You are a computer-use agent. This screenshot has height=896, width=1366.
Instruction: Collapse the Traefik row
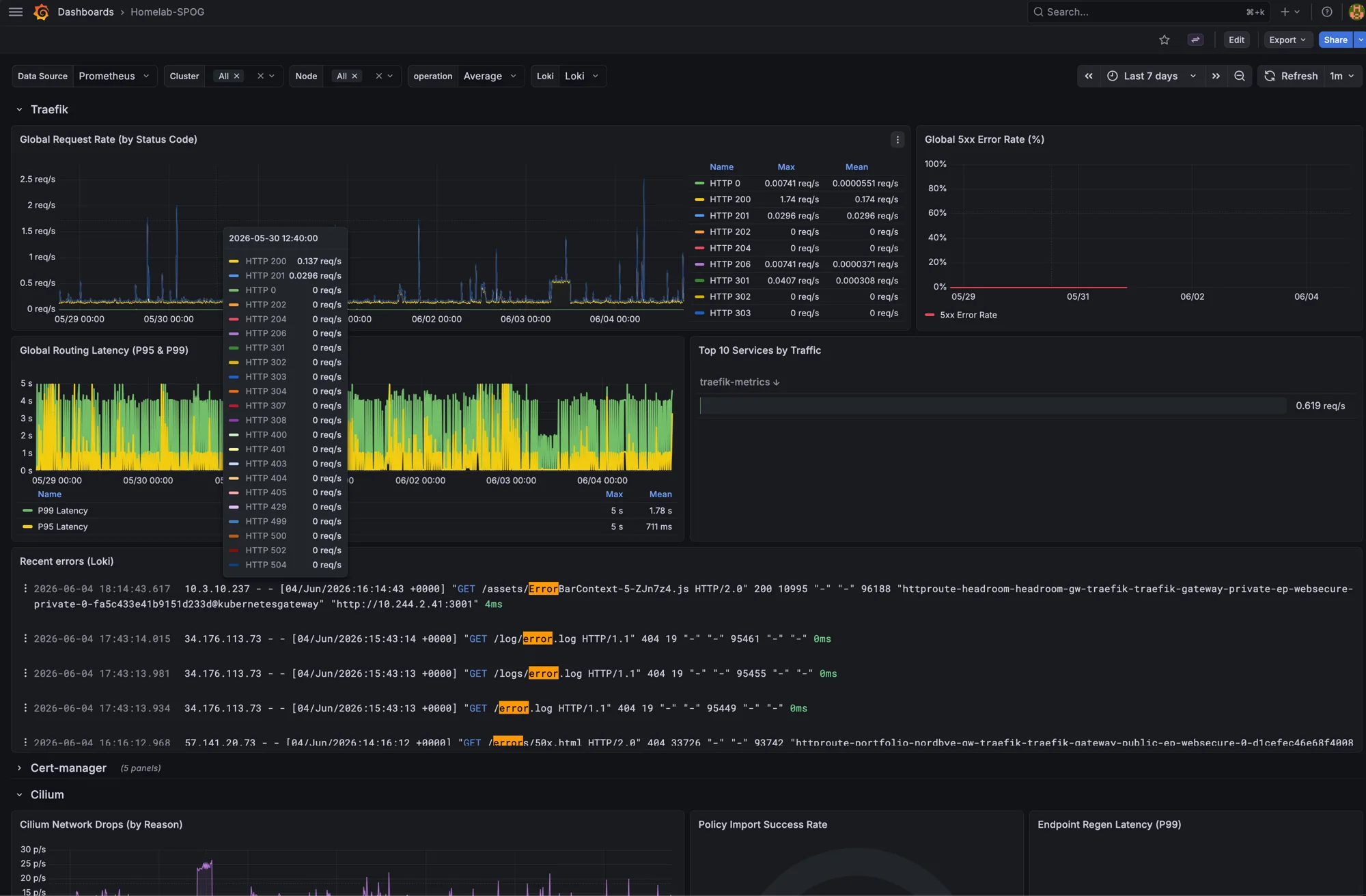point(19,109)
